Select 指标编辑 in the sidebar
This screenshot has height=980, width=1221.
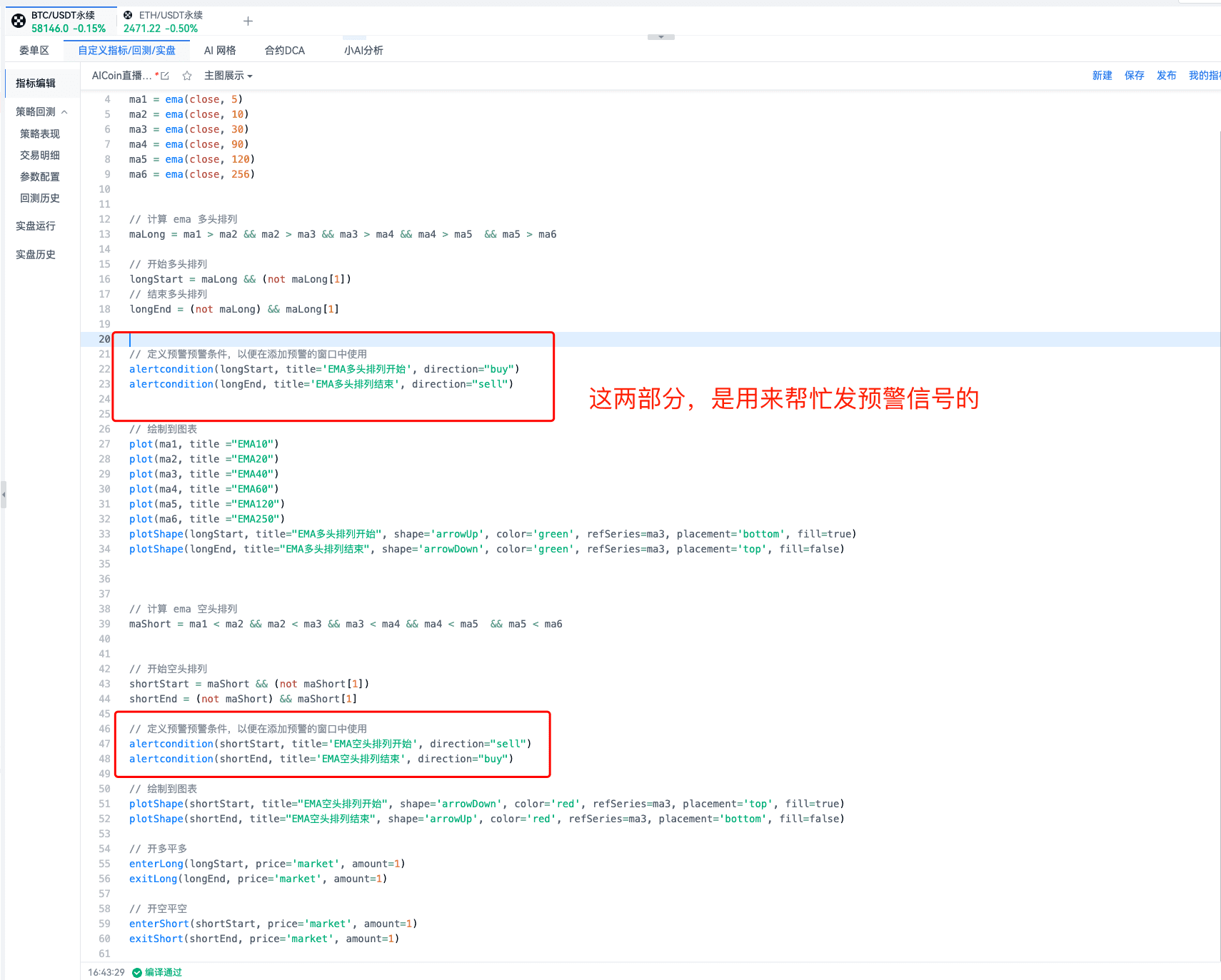point(36,84)
